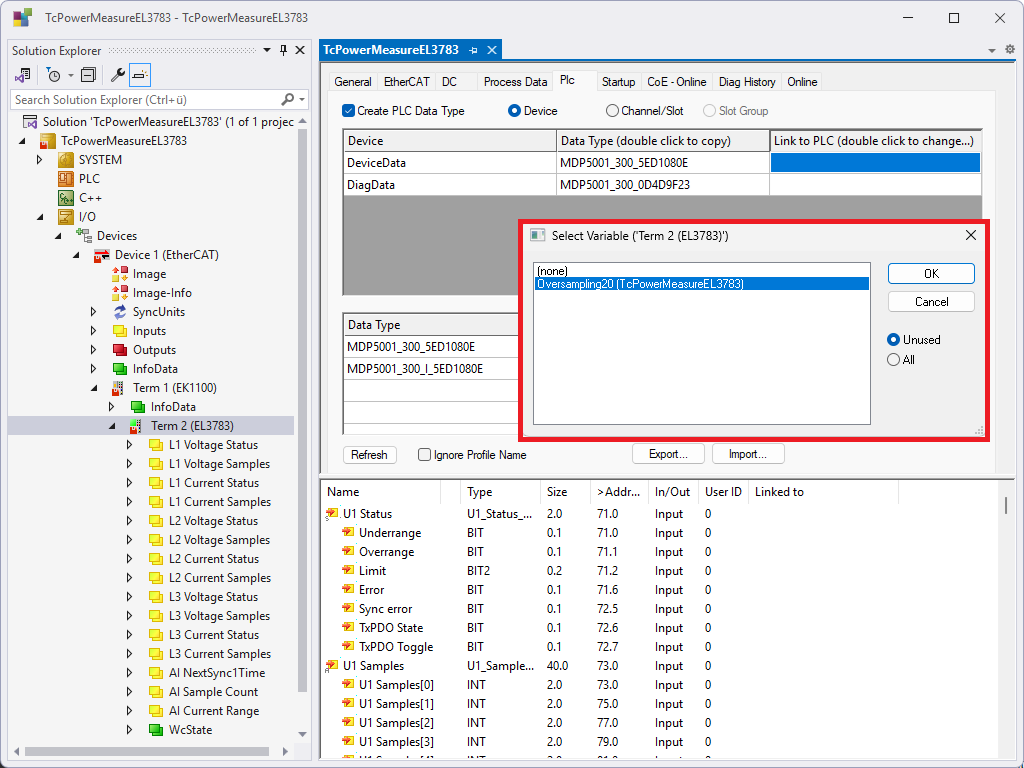1024x768 pixels.
Task: Click the yellow Inputs icon
Action: point(120,331)
